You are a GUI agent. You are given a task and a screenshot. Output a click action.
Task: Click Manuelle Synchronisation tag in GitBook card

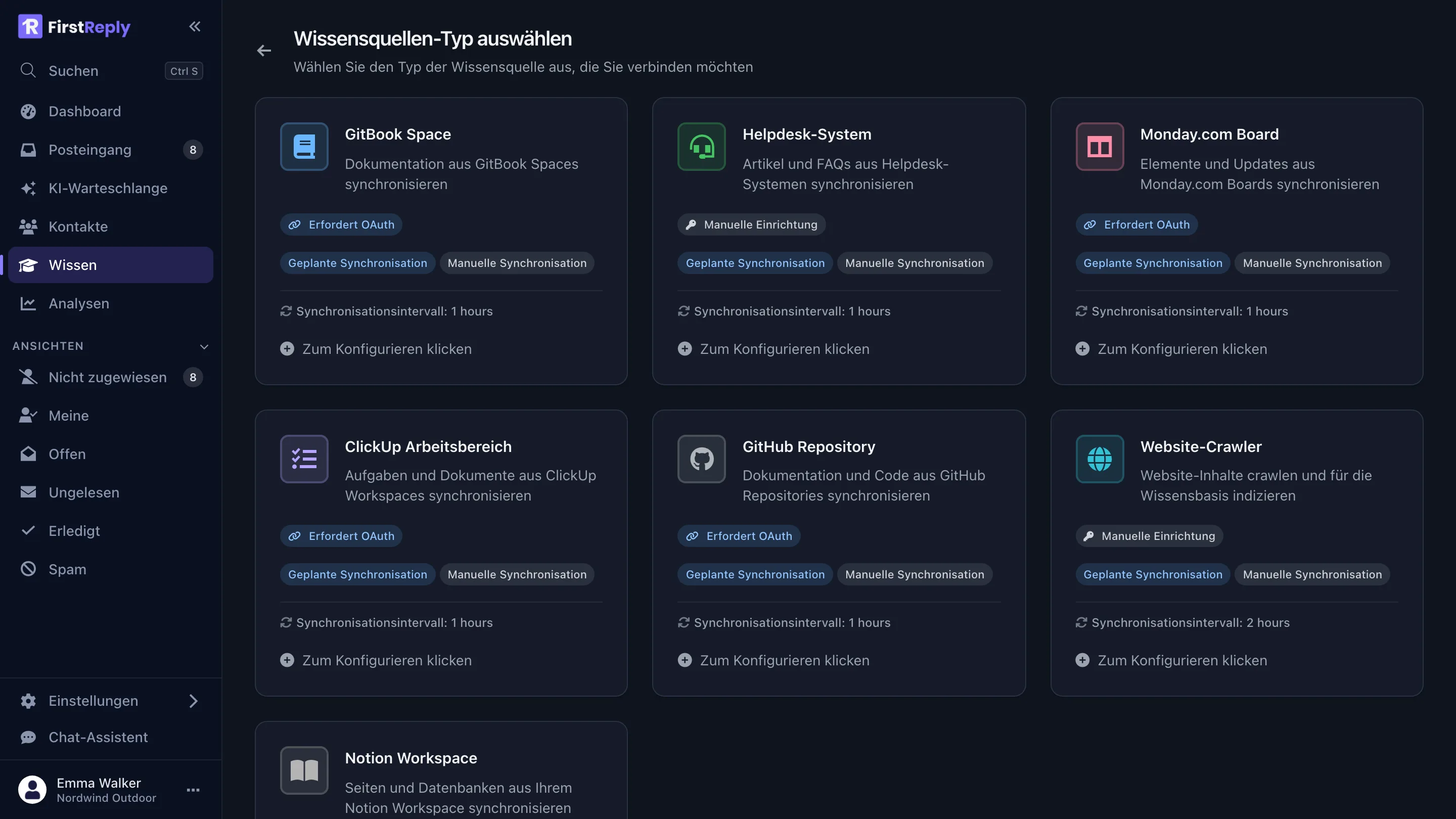pos(517,263)
